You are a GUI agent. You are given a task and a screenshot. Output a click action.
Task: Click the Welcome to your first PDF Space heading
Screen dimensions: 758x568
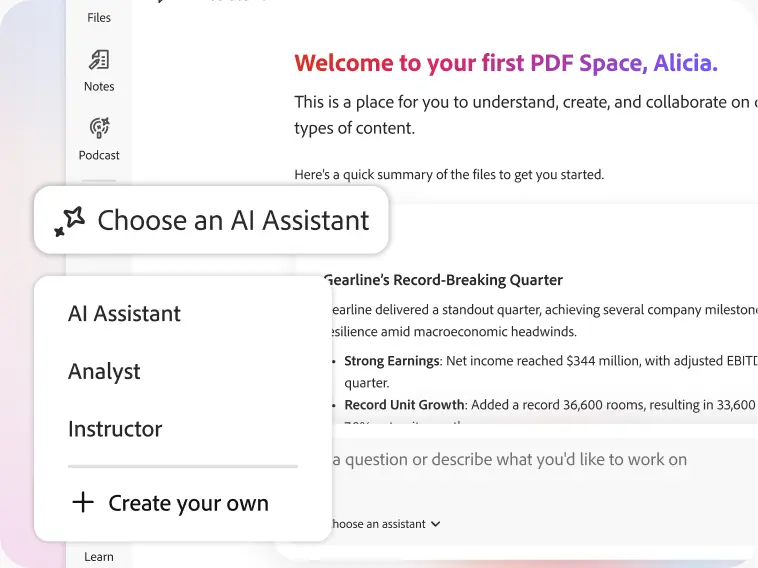tap(506, 64)
